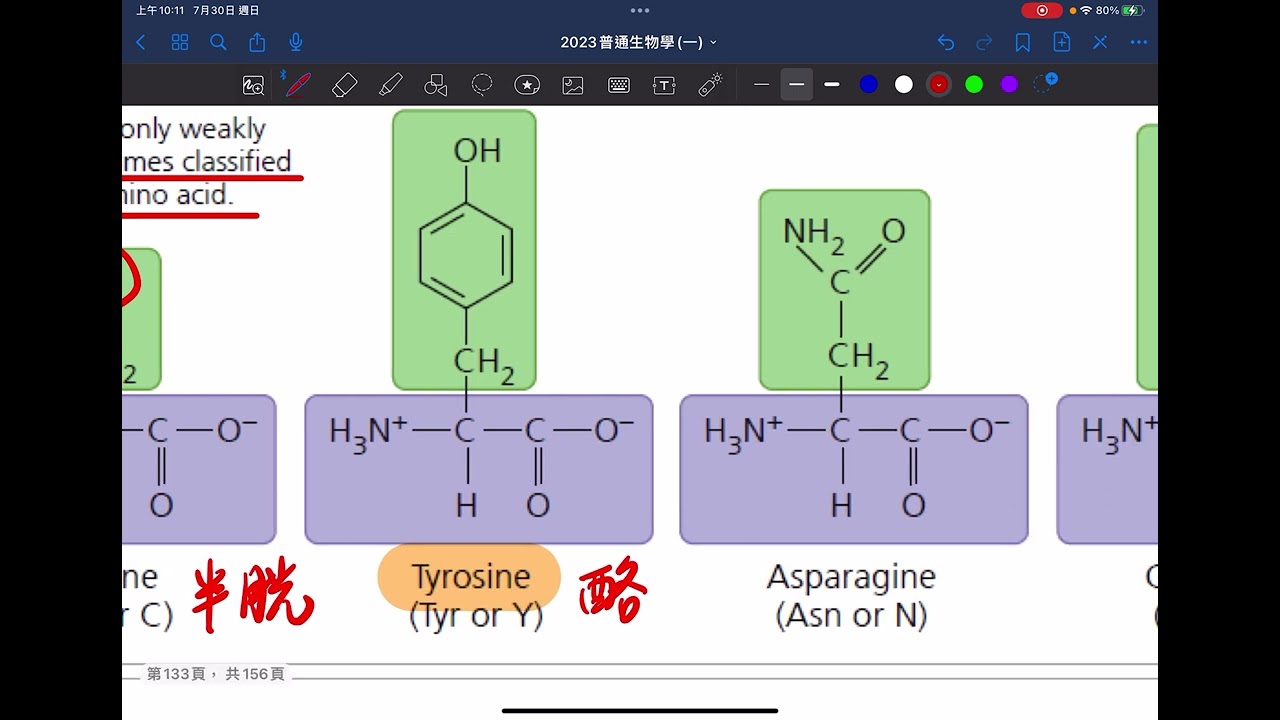Screen dimensions: 1280x720
Task: Choose the thick stroke width
Action: coord(832,85)
